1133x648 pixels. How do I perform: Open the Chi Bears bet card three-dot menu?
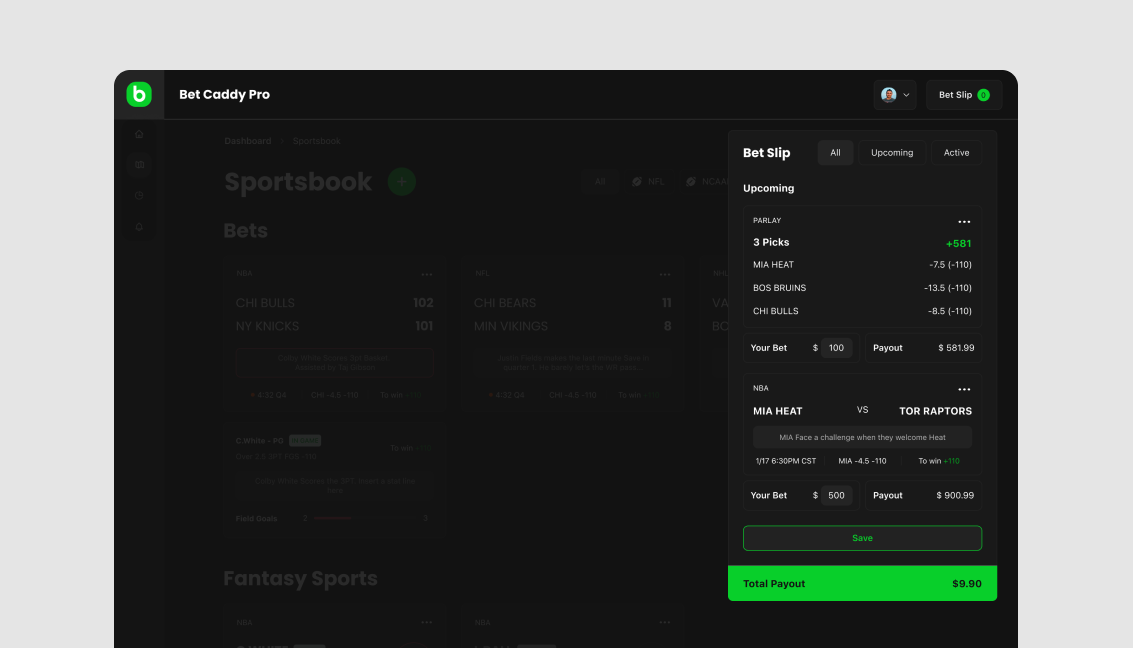click(x=665, y=275)
